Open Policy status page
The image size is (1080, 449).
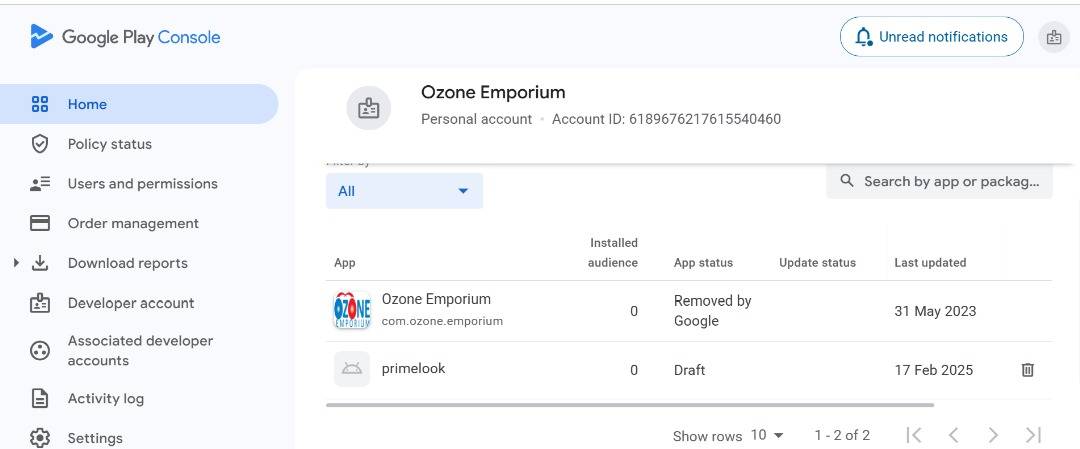pyautogui.click(x=110, y=144)
